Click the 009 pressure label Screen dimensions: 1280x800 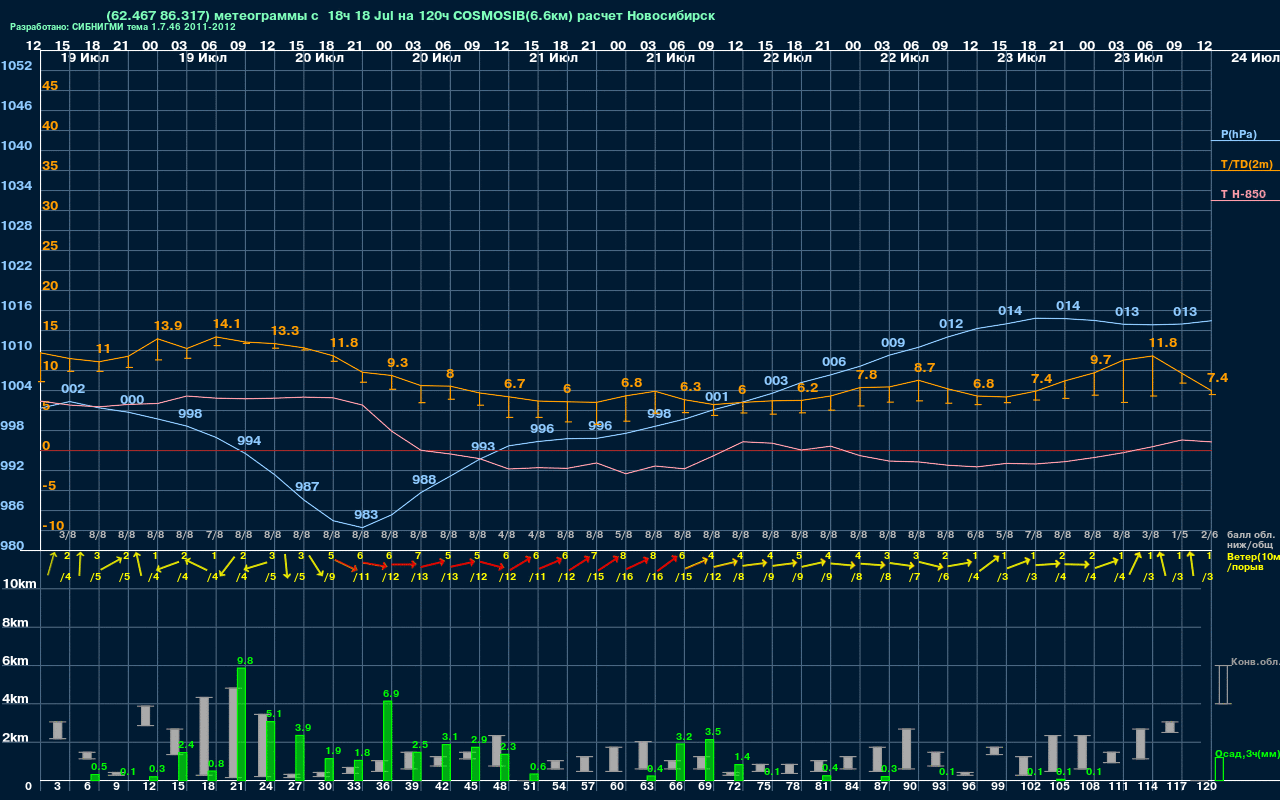[x=893, y=343]
